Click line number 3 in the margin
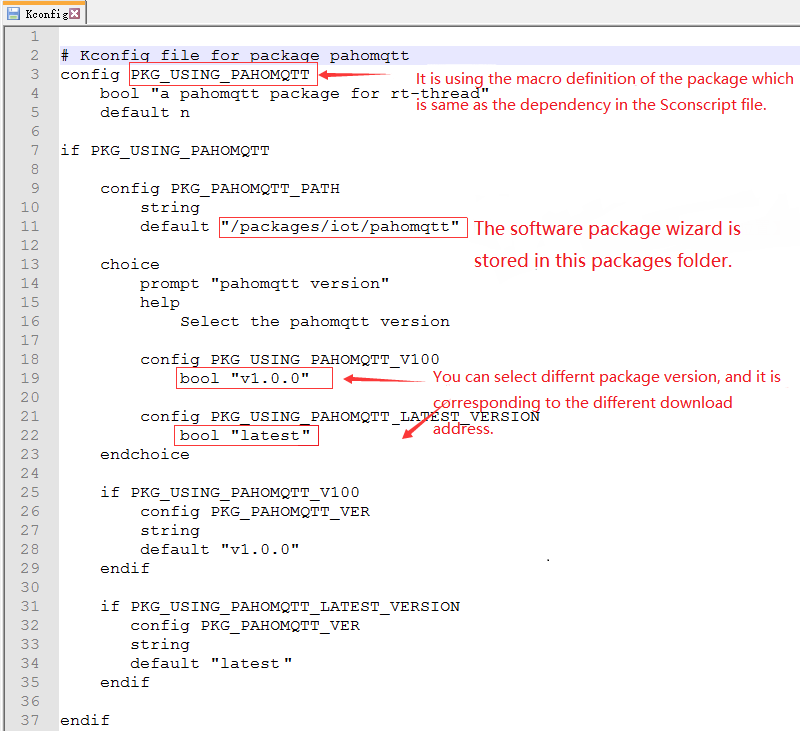The height and width of the screenshot is (731, 800). tap(34, 74)
